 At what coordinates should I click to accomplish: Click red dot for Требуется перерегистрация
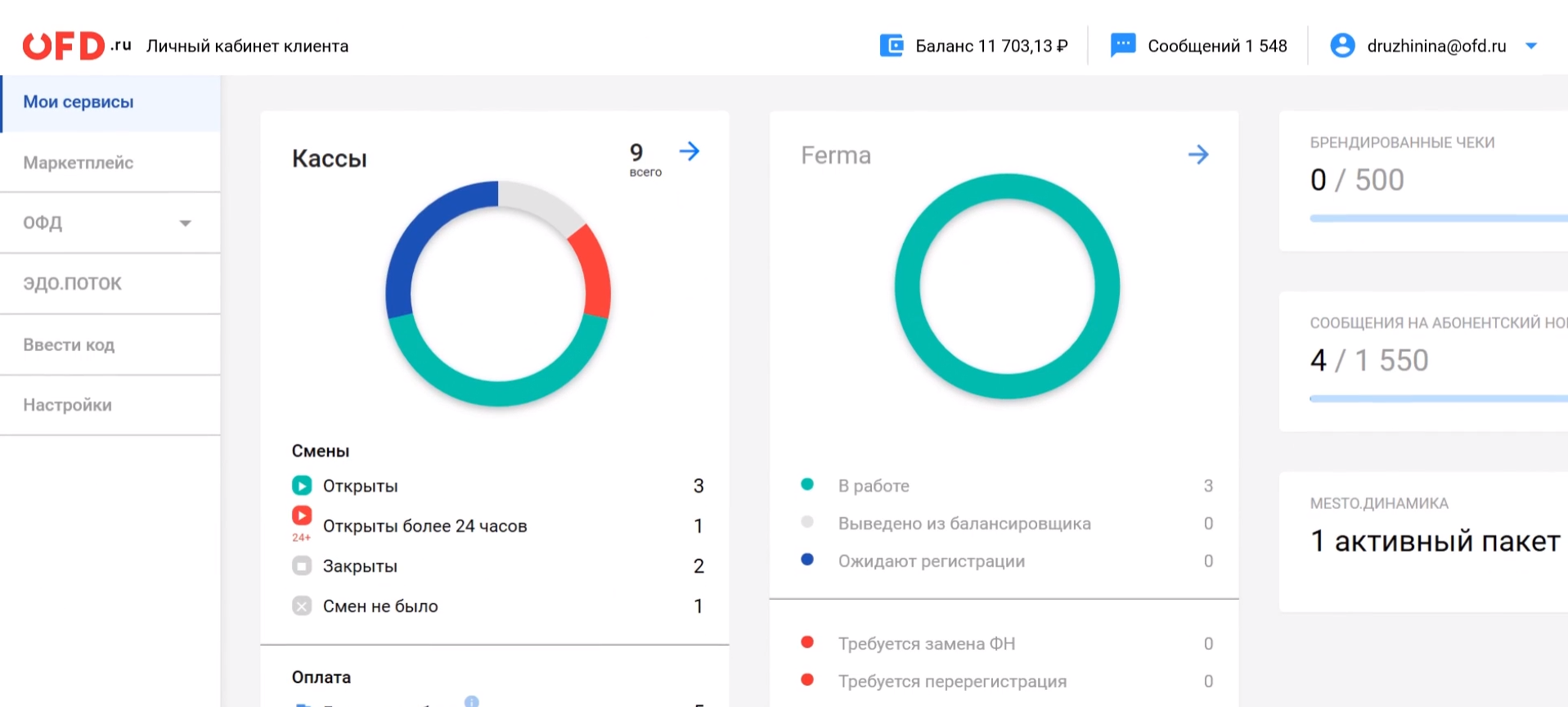807,680
